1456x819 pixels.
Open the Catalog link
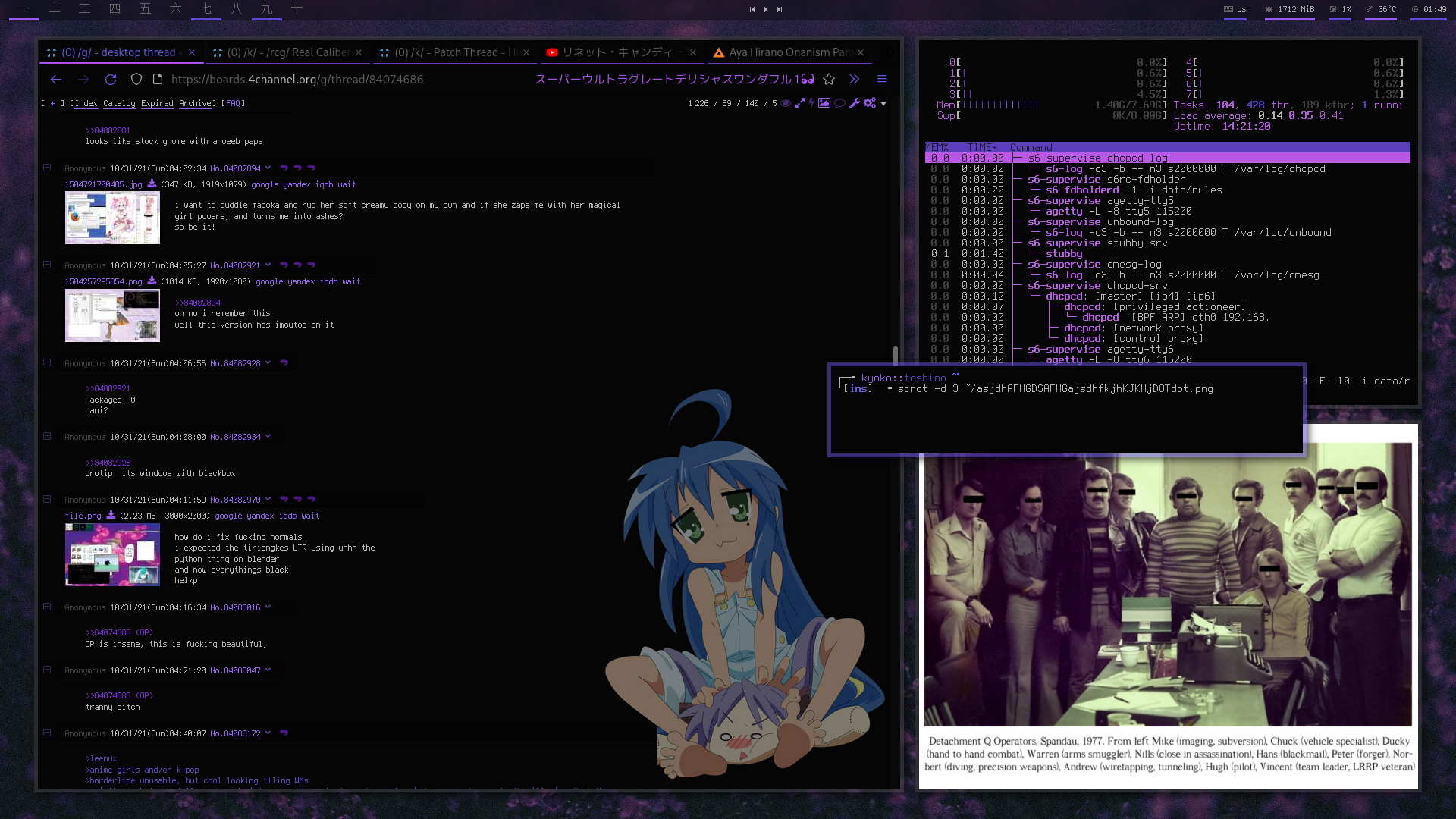coord(119,103)
